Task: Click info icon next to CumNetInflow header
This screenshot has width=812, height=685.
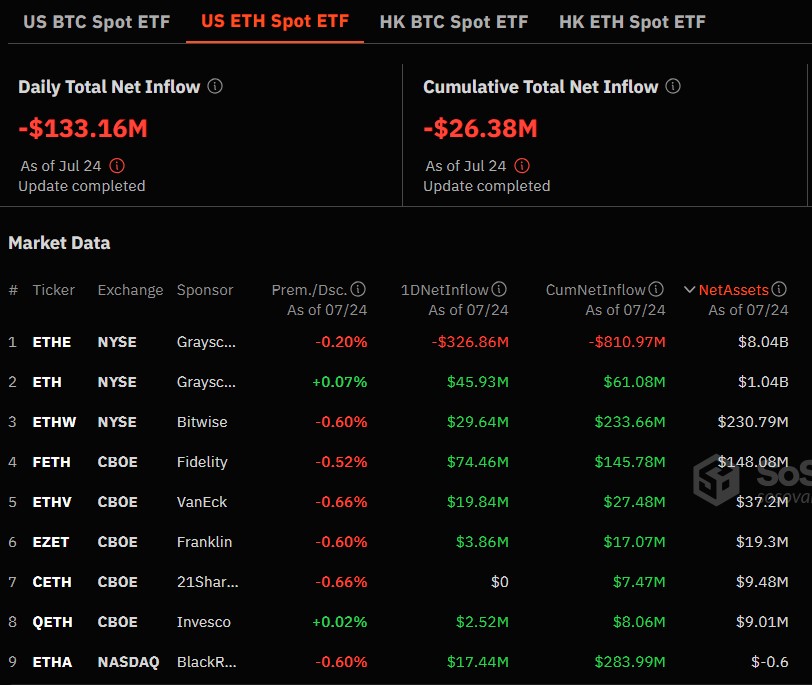Action: coord(656,289)
